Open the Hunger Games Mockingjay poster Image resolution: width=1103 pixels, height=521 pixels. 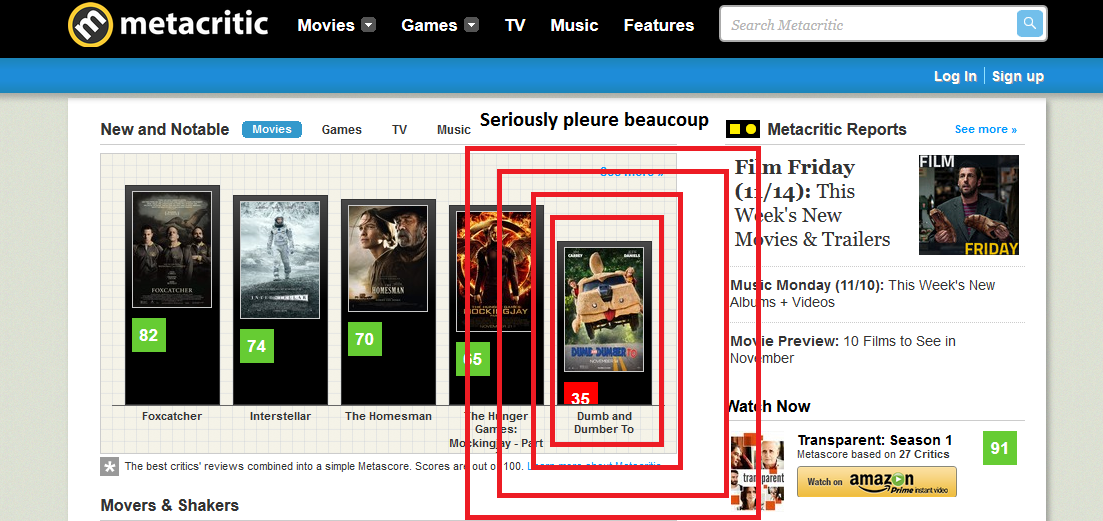click(x=495, y=271)
